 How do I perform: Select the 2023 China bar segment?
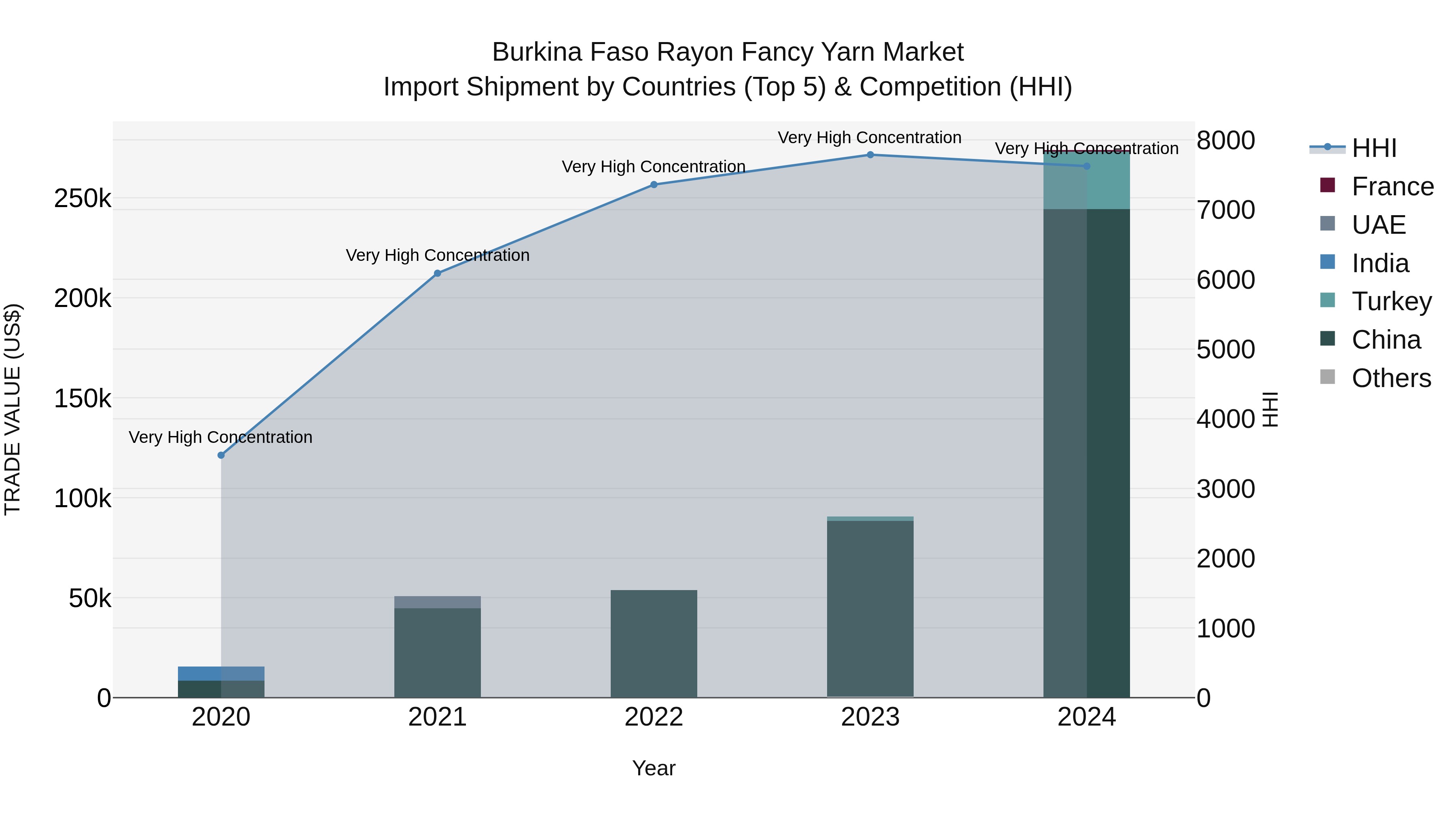click(x=870, y=609)
